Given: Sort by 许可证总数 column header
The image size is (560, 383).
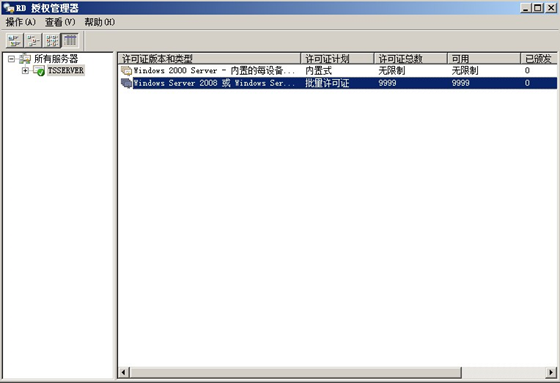Looking at the screenshot, I should click(x=411, y=59).
